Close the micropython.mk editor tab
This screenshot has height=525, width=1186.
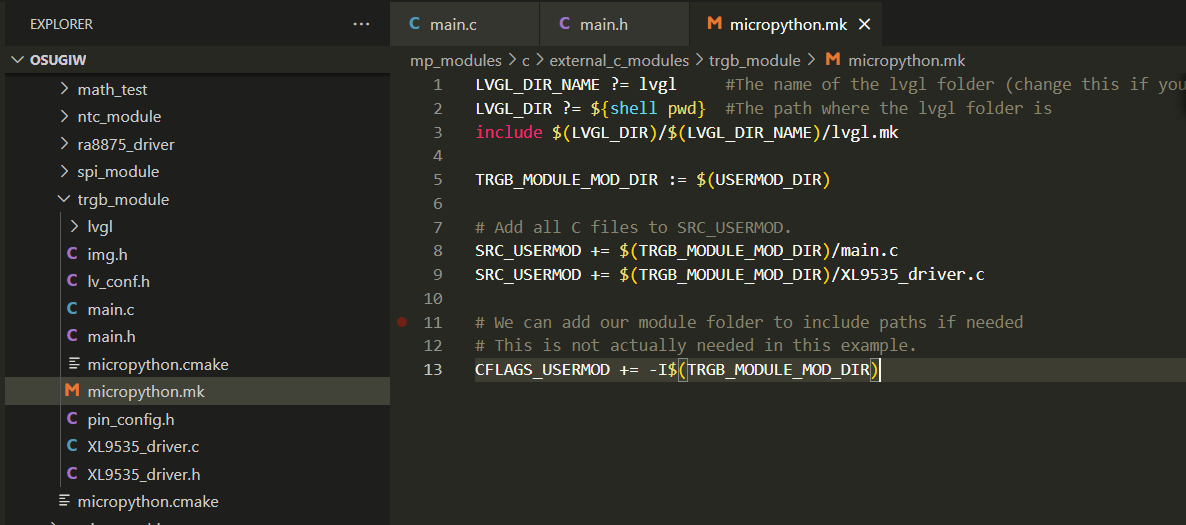pyautogui.click(x=865, y=24)
